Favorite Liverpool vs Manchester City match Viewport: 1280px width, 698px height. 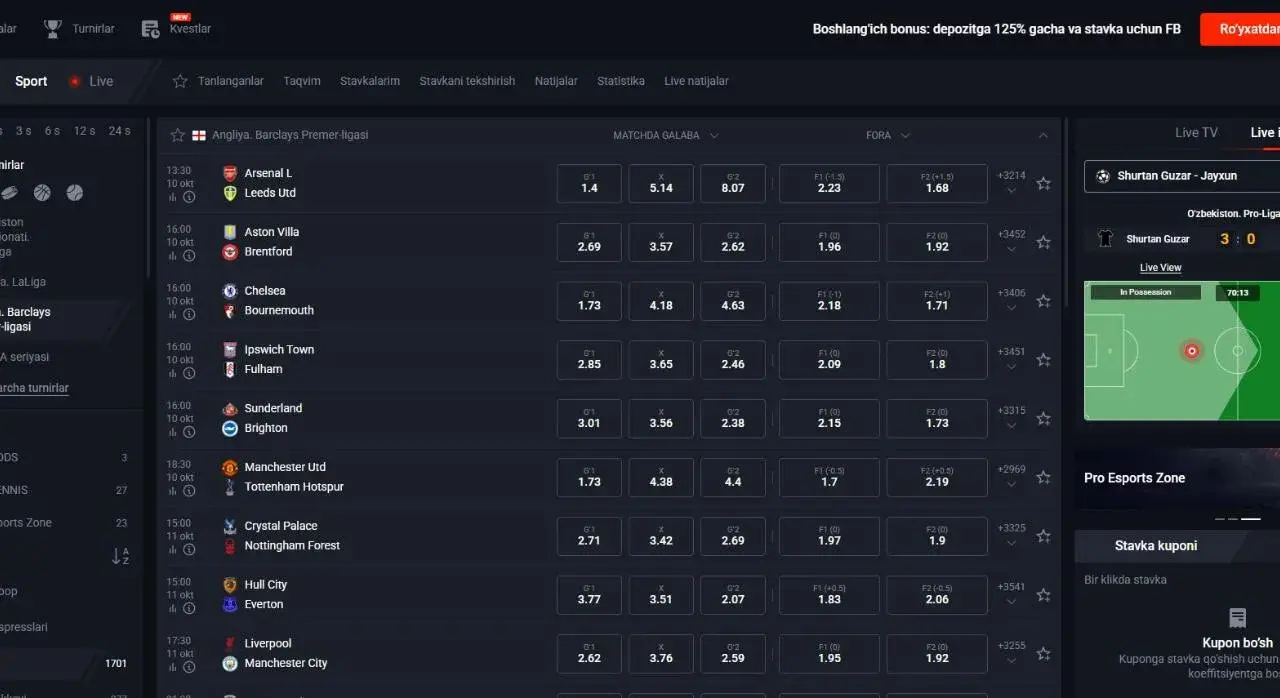[x=1043, y=654]
